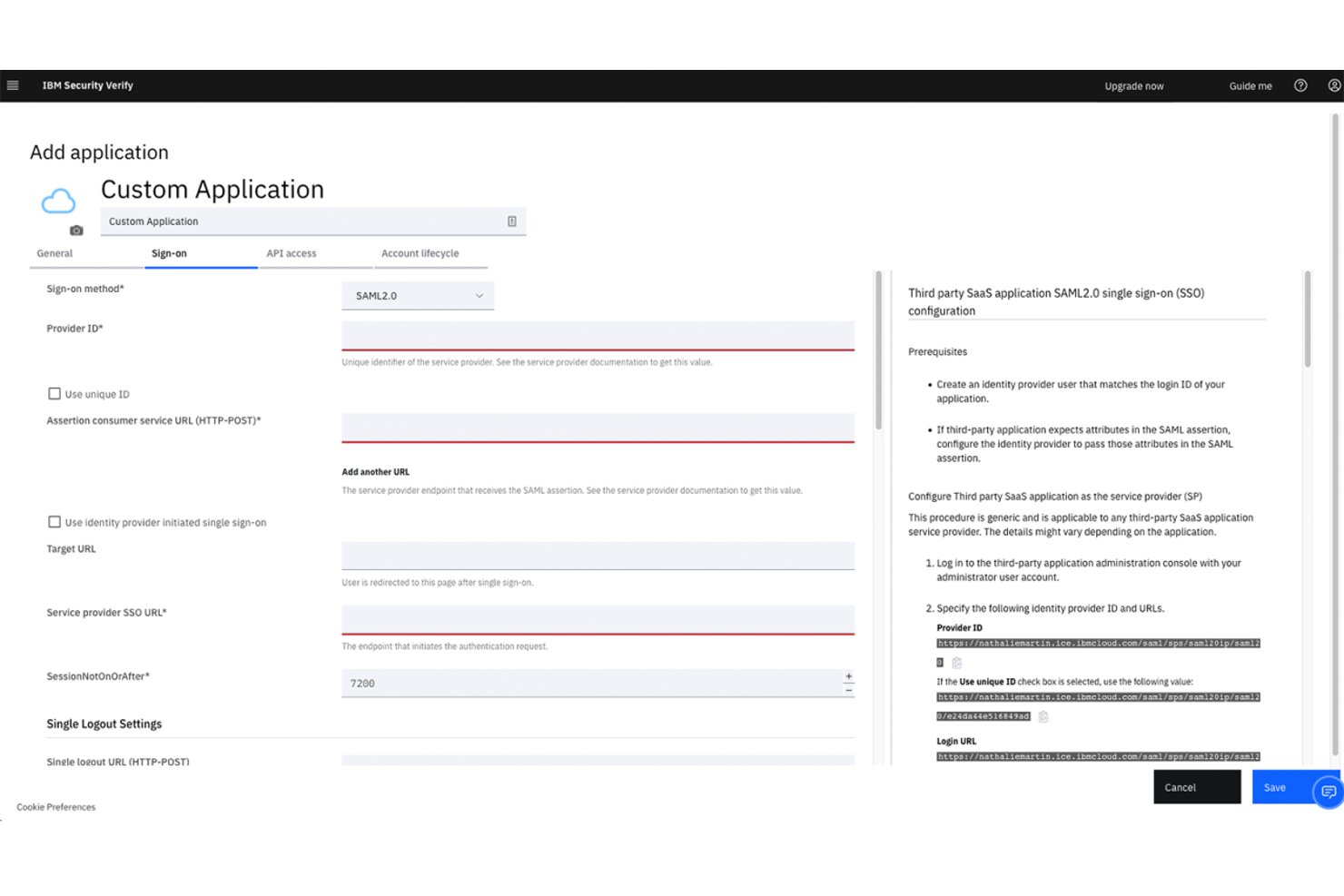This screenshot has height=896, width=1344.
Task: Click into the Target URL field
Action: 598,556
